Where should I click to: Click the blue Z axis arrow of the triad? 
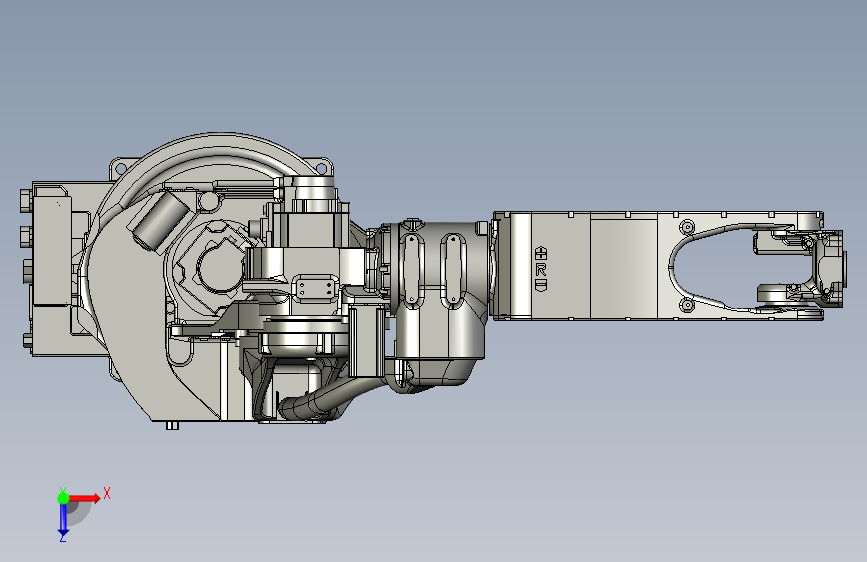[63, 519]
